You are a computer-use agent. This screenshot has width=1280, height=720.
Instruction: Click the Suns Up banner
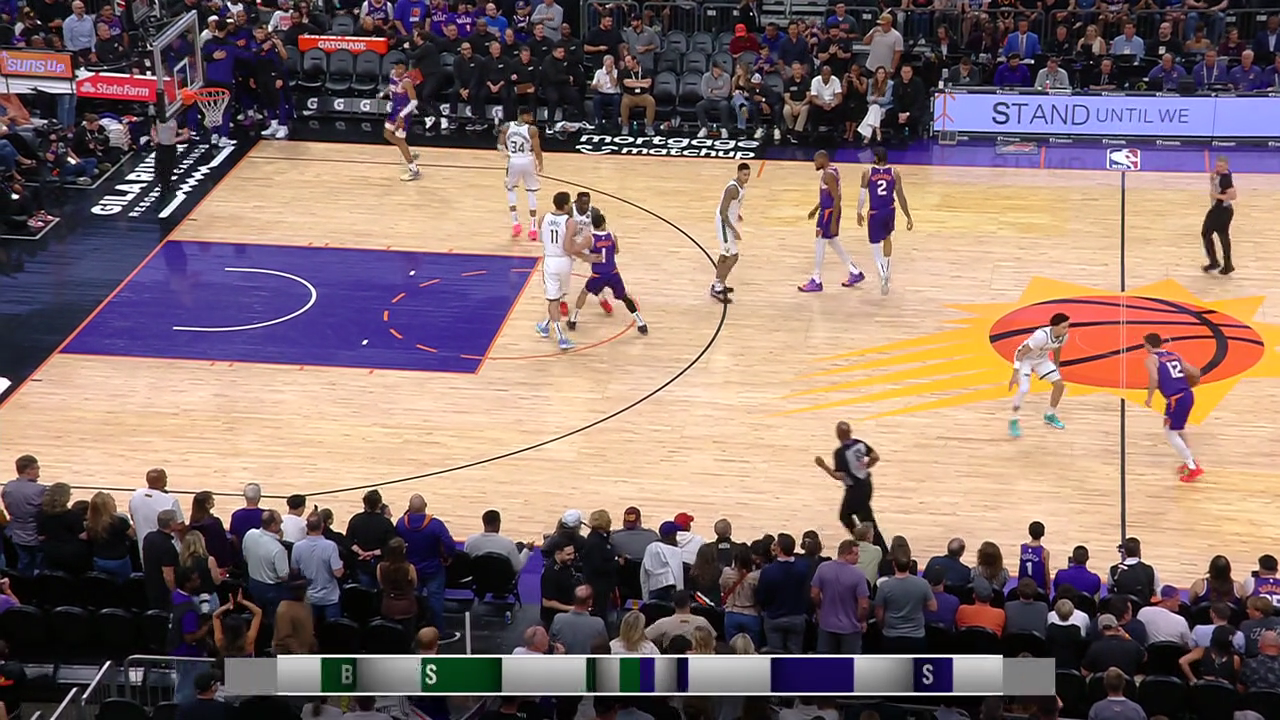35,65
